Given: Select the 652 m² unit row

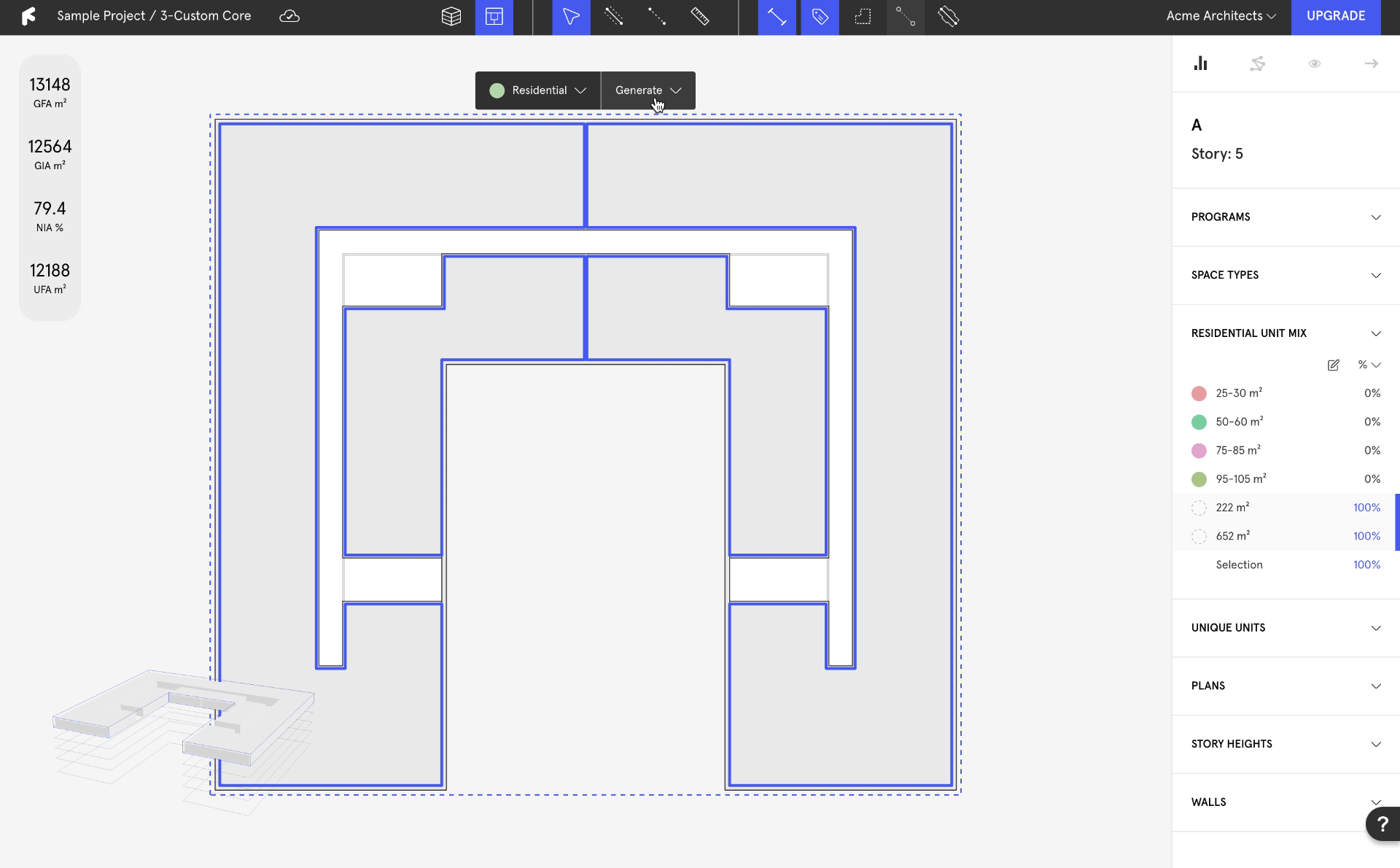Looking at the screenshot, I should click(x=1286, y=536).
